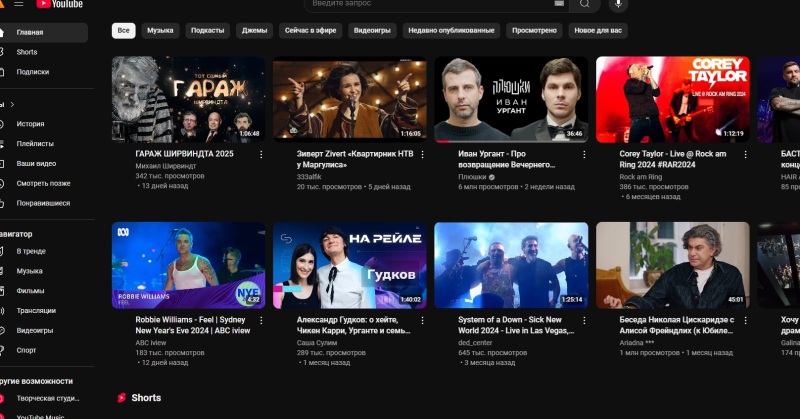
Task: Open В тренде in the sidebar
Action: click(x=31, y=251)
